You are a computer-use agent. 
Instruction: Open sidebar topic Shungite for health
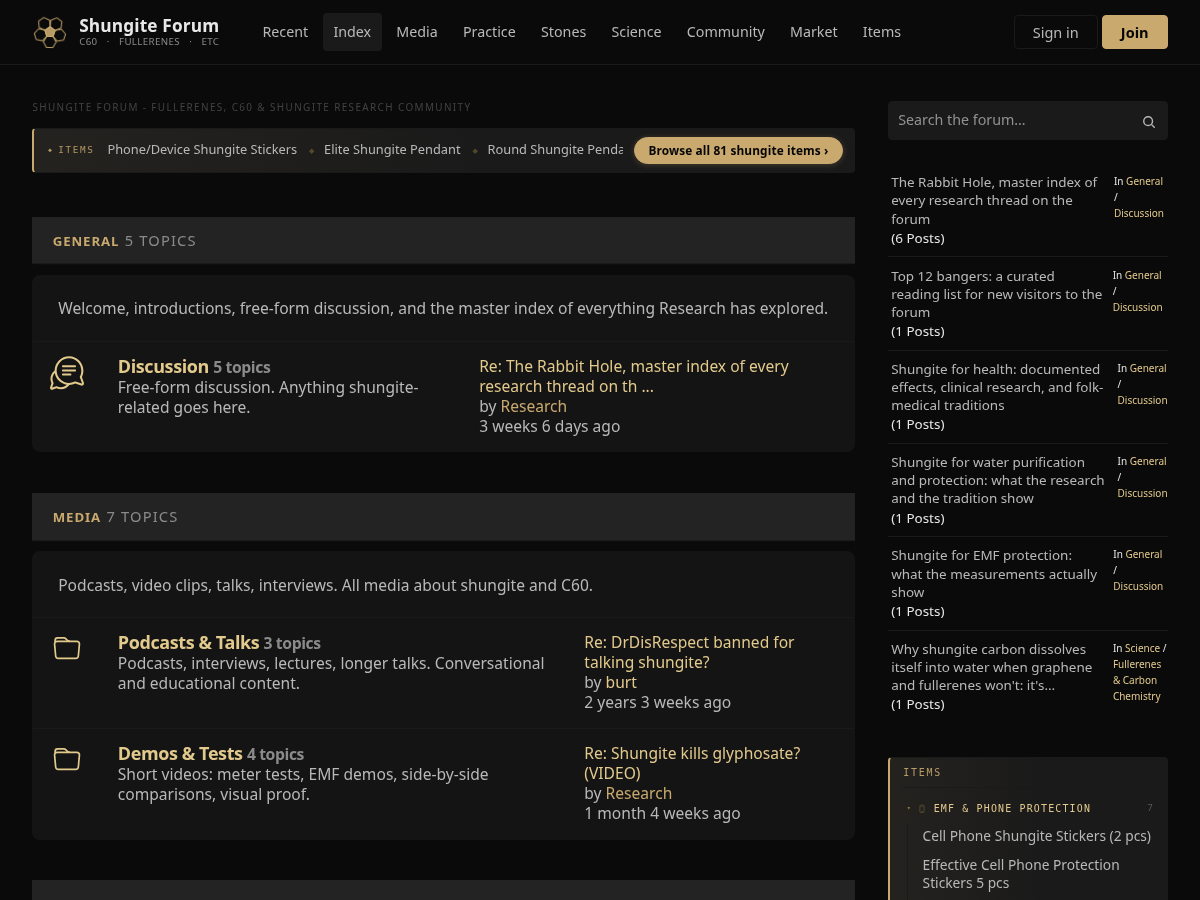[997, 387]
